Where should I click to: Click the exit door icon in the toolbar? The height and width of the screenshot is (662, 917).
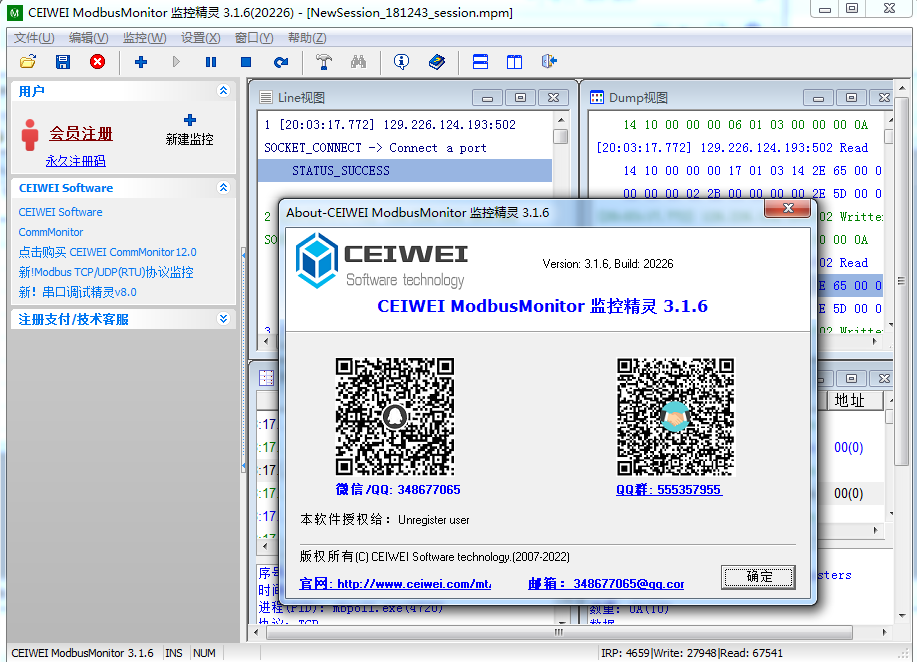click(x=550, y=61)
